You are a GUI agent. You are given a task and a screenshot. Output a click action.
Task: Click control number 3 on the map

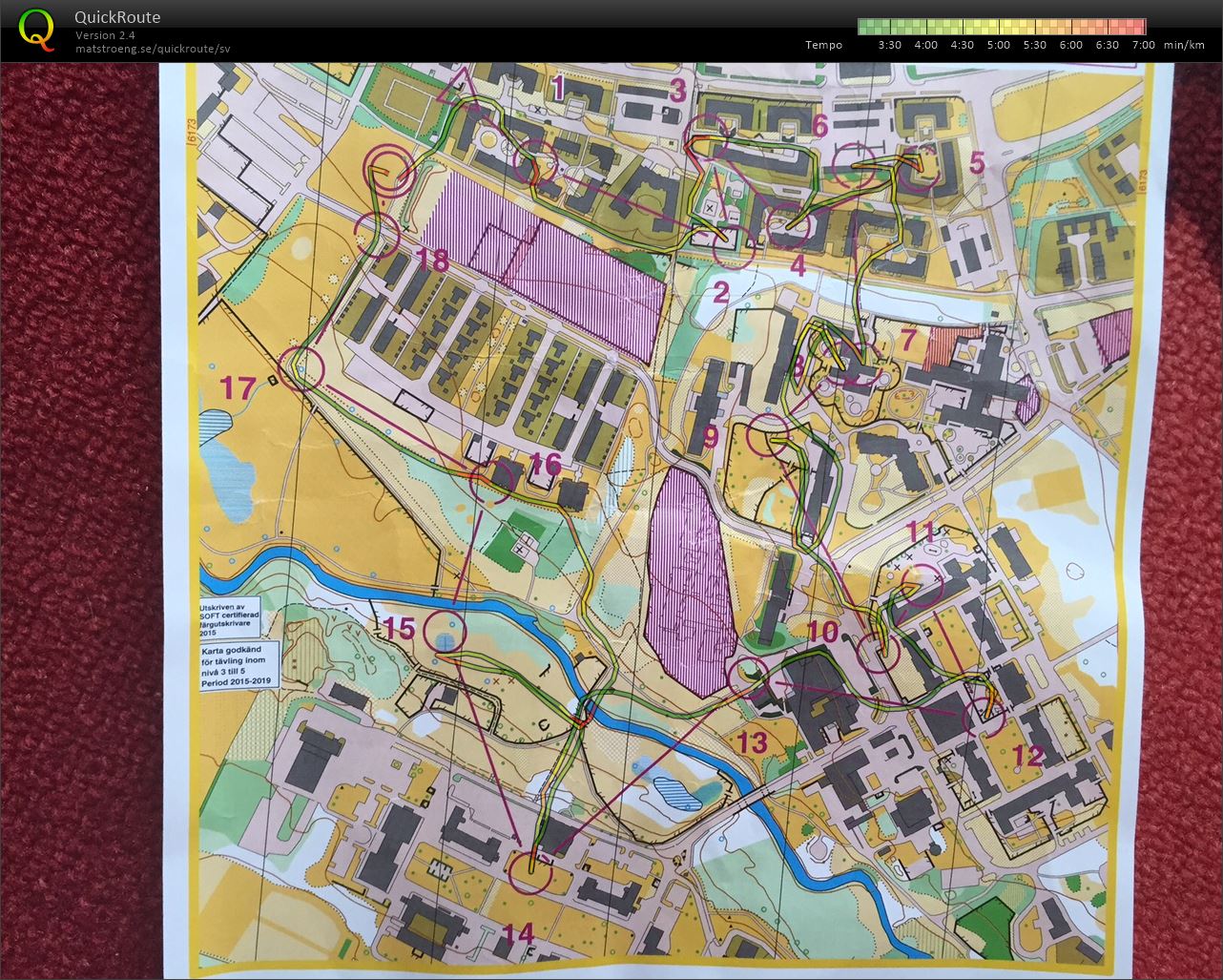[x=677, y=91]
